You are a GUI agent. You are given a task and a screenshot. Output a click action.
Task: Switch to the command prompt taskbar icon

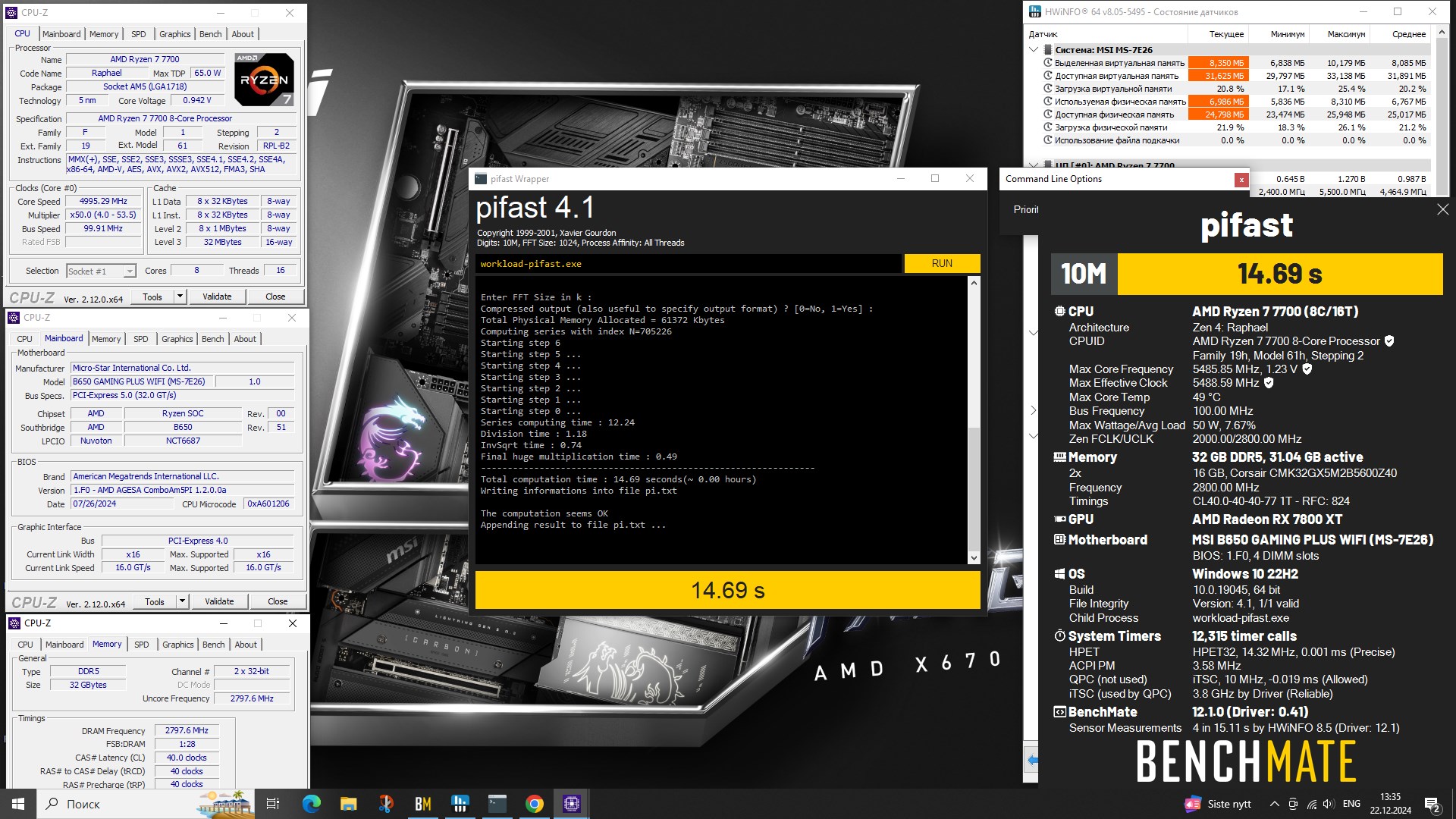(x=497, y=804)
